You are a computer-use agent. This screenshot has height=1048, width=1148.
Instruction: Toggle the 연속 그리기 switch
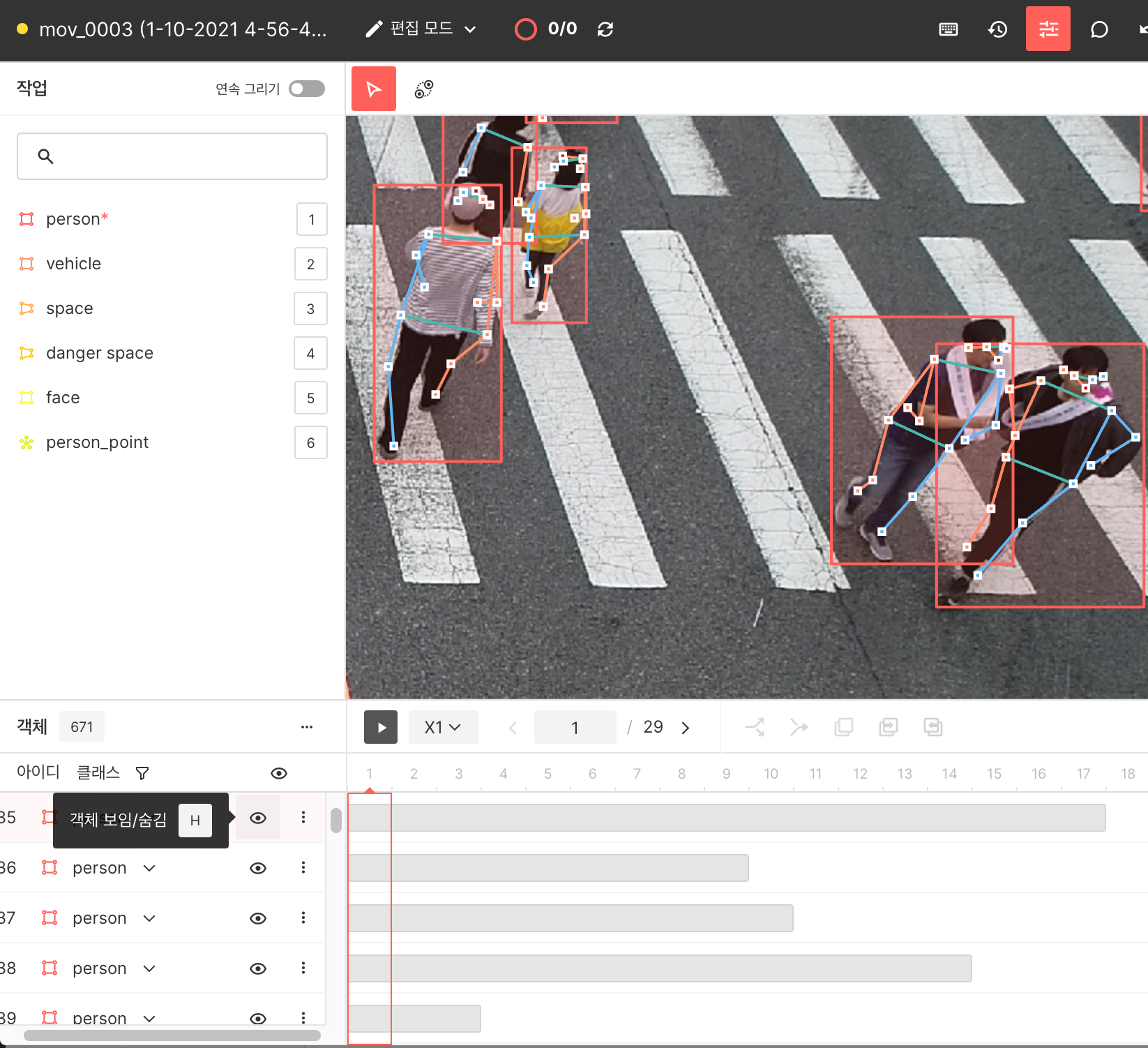point(307,89)
